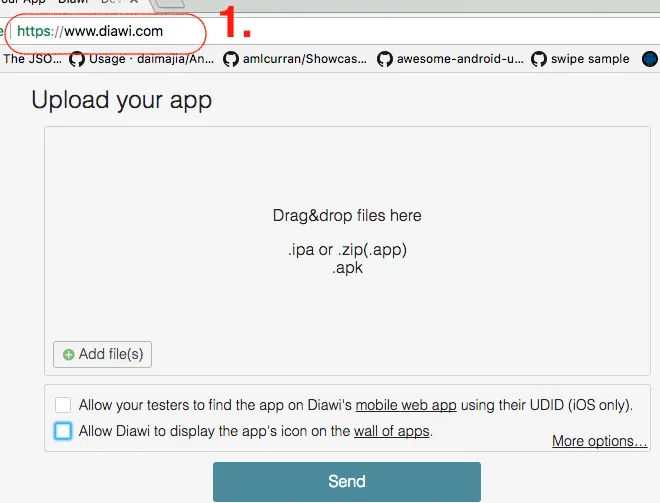The image size is (660, 503).
Task: Click the Send button
Action: [347, 482]
